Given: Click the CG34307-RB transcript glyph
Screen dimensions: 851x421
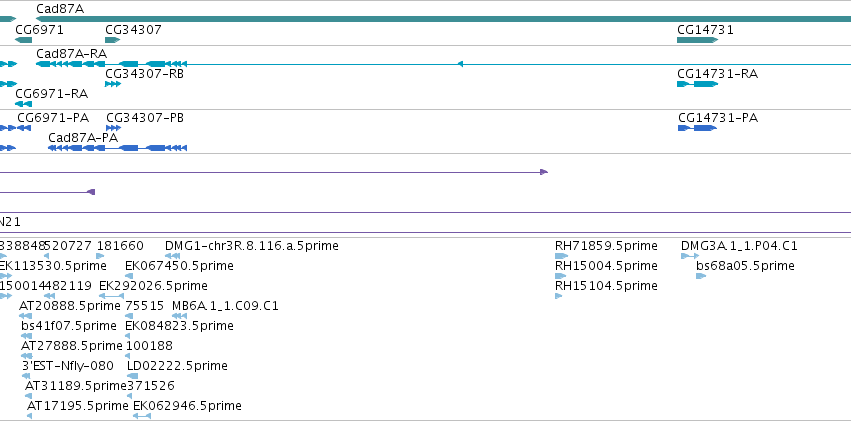Looking at the screenshot, I should (113, 84).
